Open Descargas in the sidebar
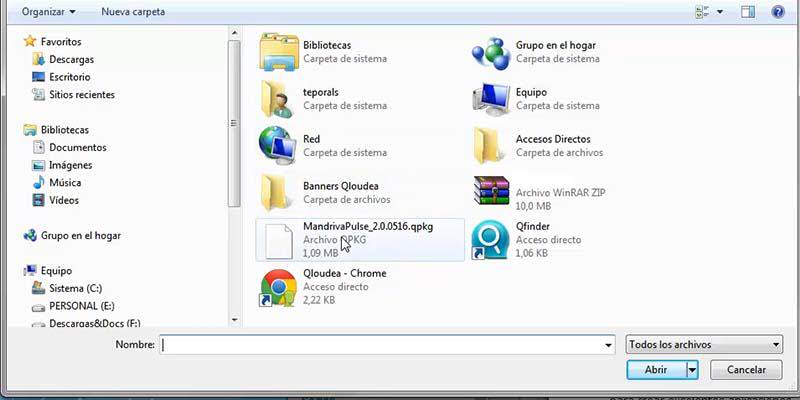Image resolution: width=800 pixels, height=400 pixels. (71, 60)
